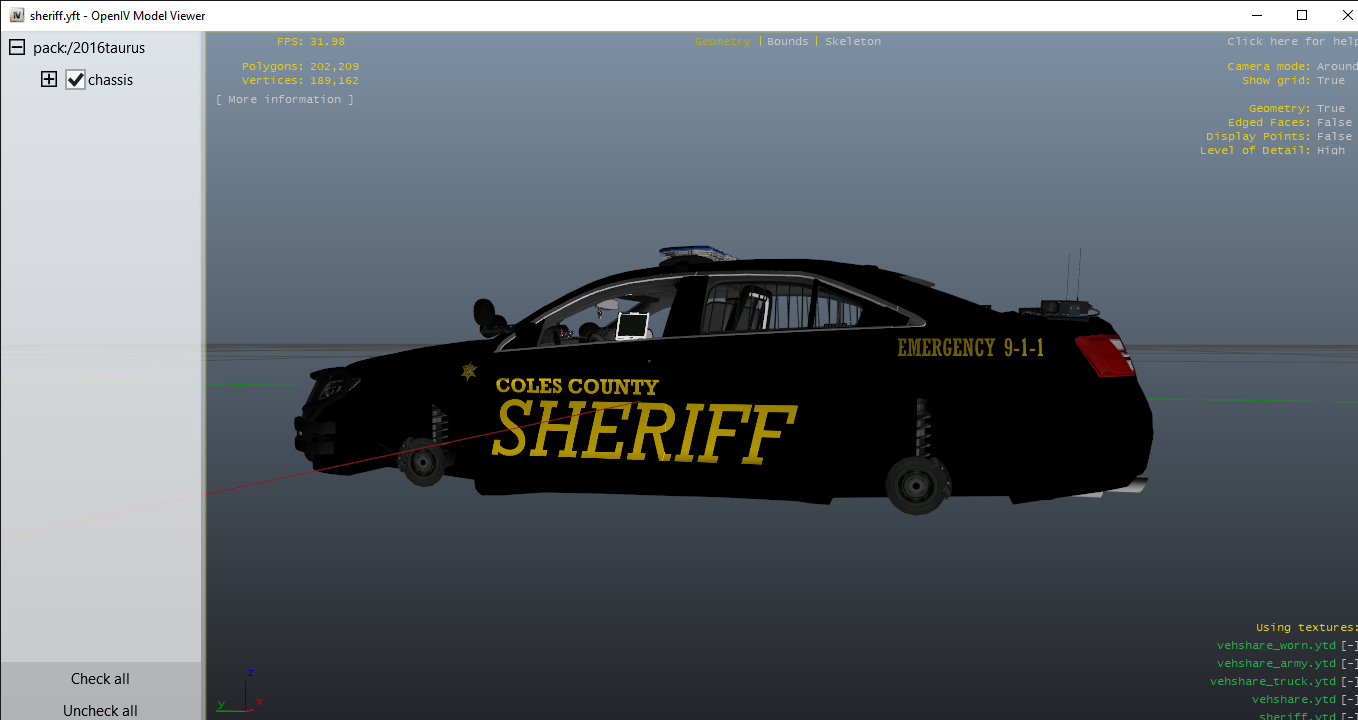Click the OpenIV icon in title bar

16,16
